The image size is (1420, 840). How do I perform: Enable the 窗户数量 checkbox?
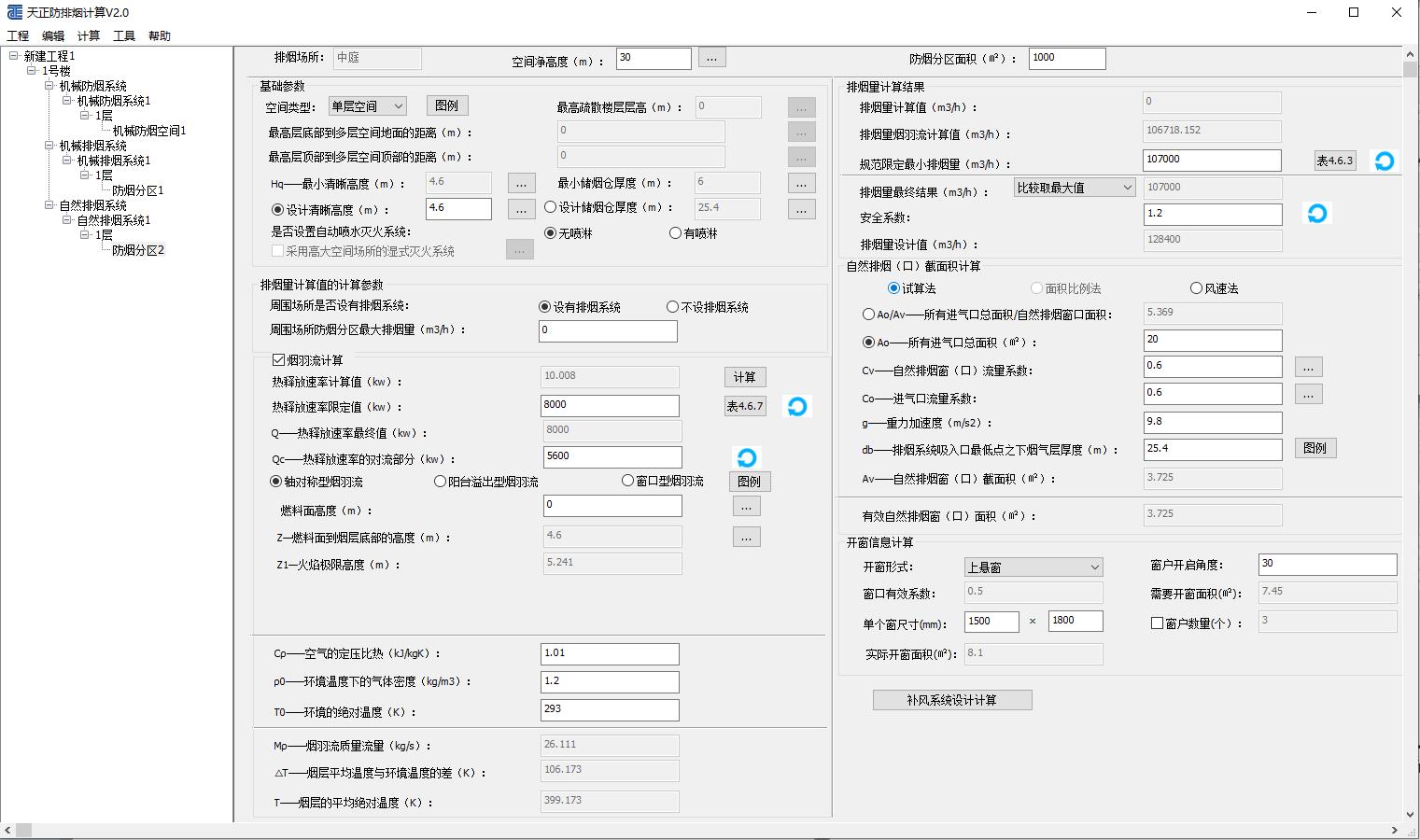point(1157,623)
